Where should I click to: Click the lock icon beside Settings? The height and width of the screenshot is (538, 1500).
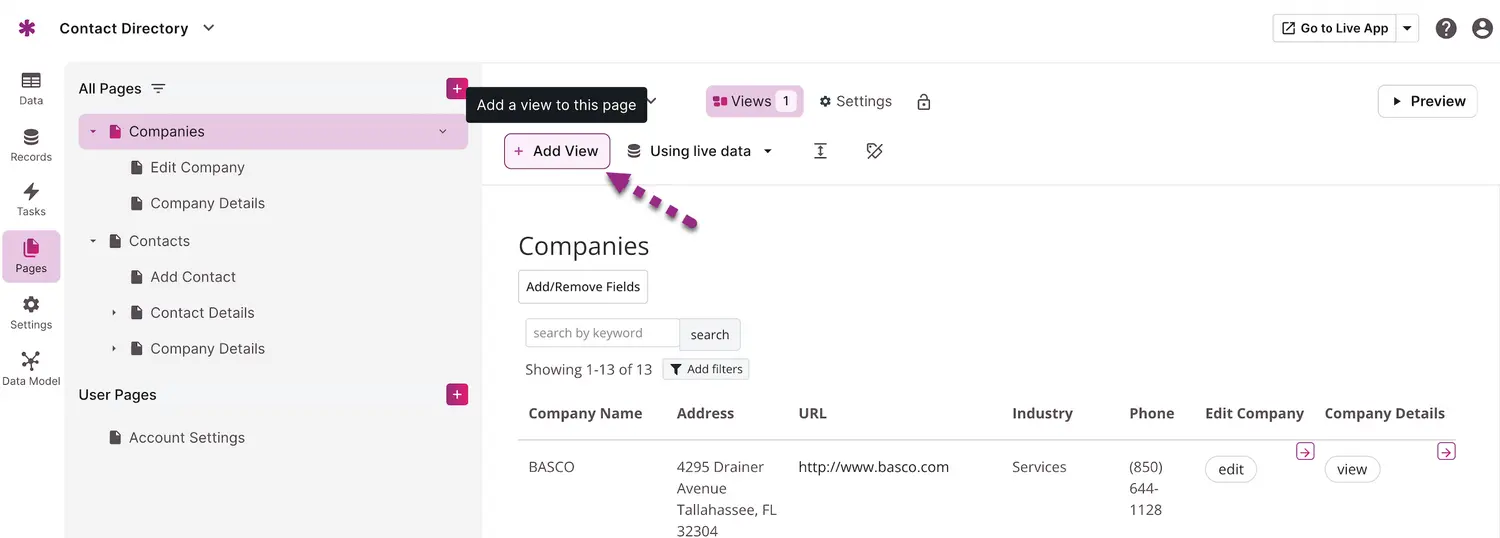(x=924, y=102)
